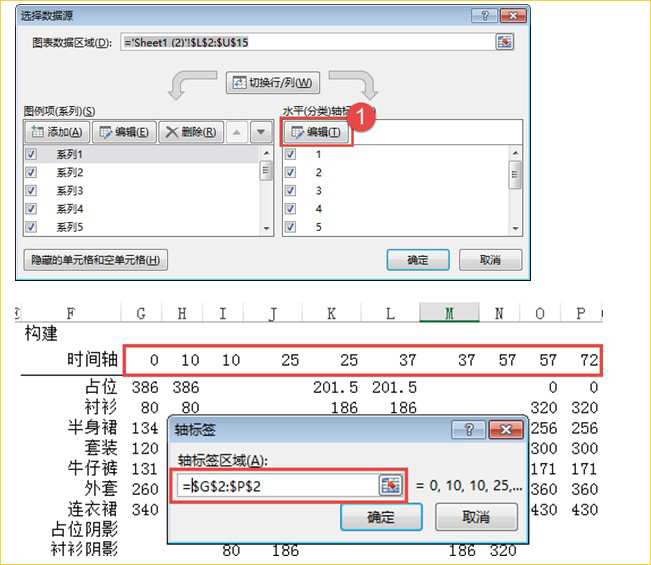Viewport: 651px width, 565px height.
Task: Remove the selected series 删除(R)
Action: (191, 132)
